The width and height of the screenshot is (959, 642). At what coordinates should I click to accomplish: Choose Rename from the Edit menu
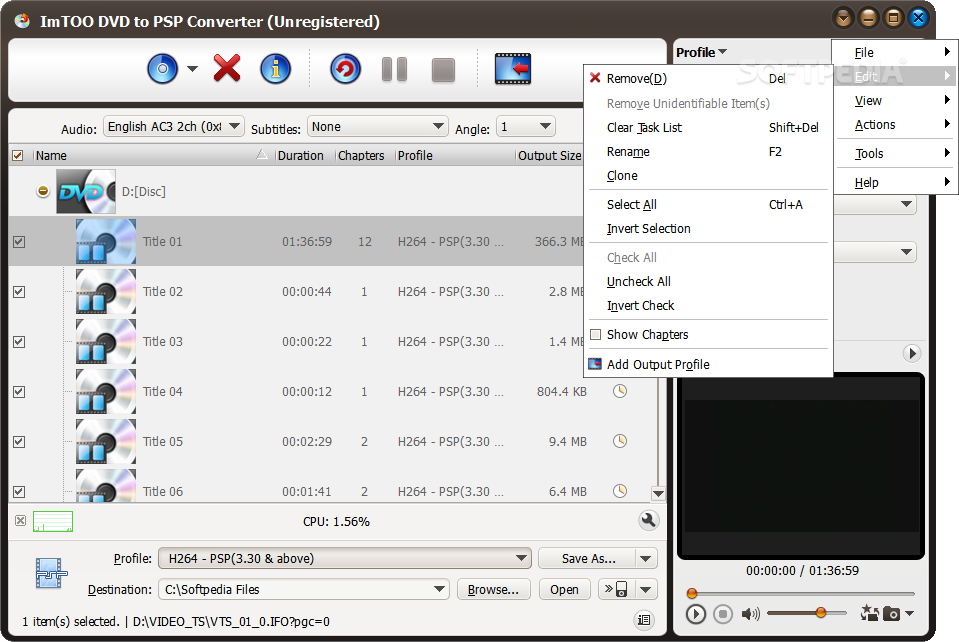pyautogui.click(x=708, y=152)
